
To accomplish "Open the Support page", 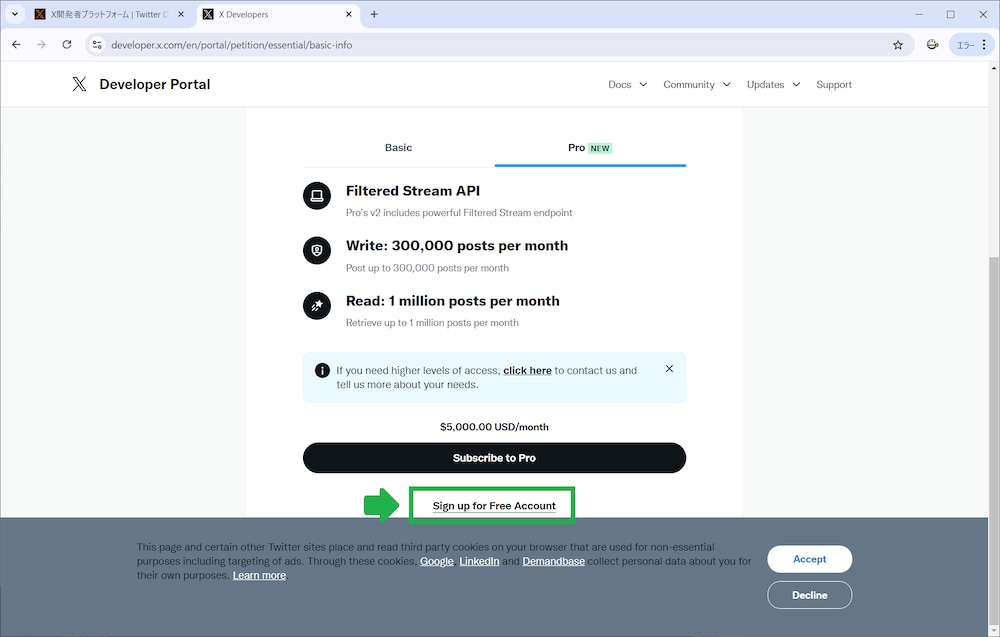I will (834, 84).
